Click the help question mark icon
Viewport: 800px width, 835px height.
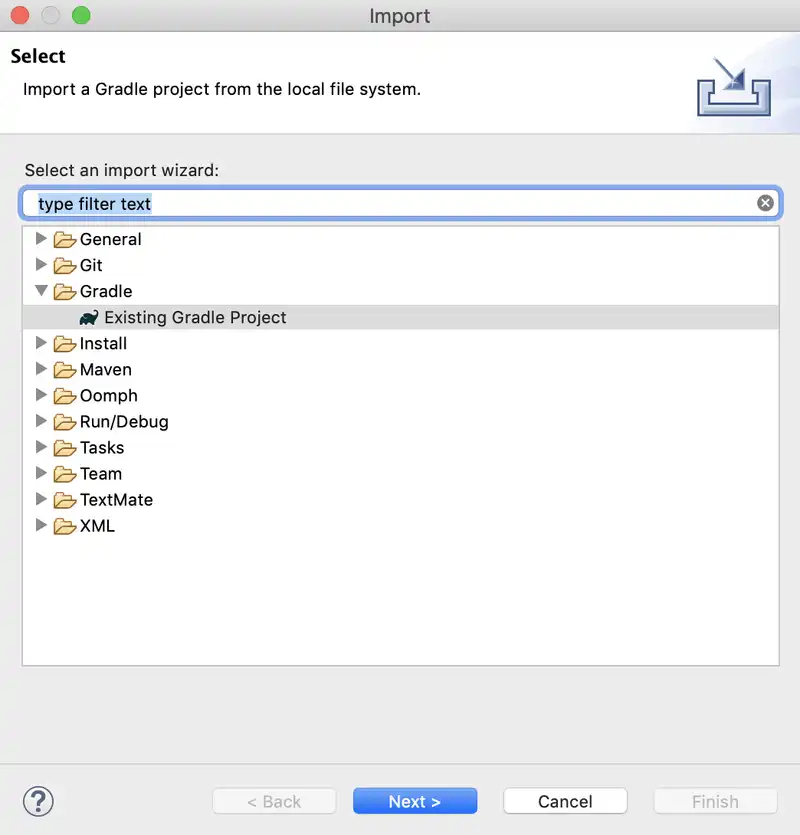(x=38, y=801)
